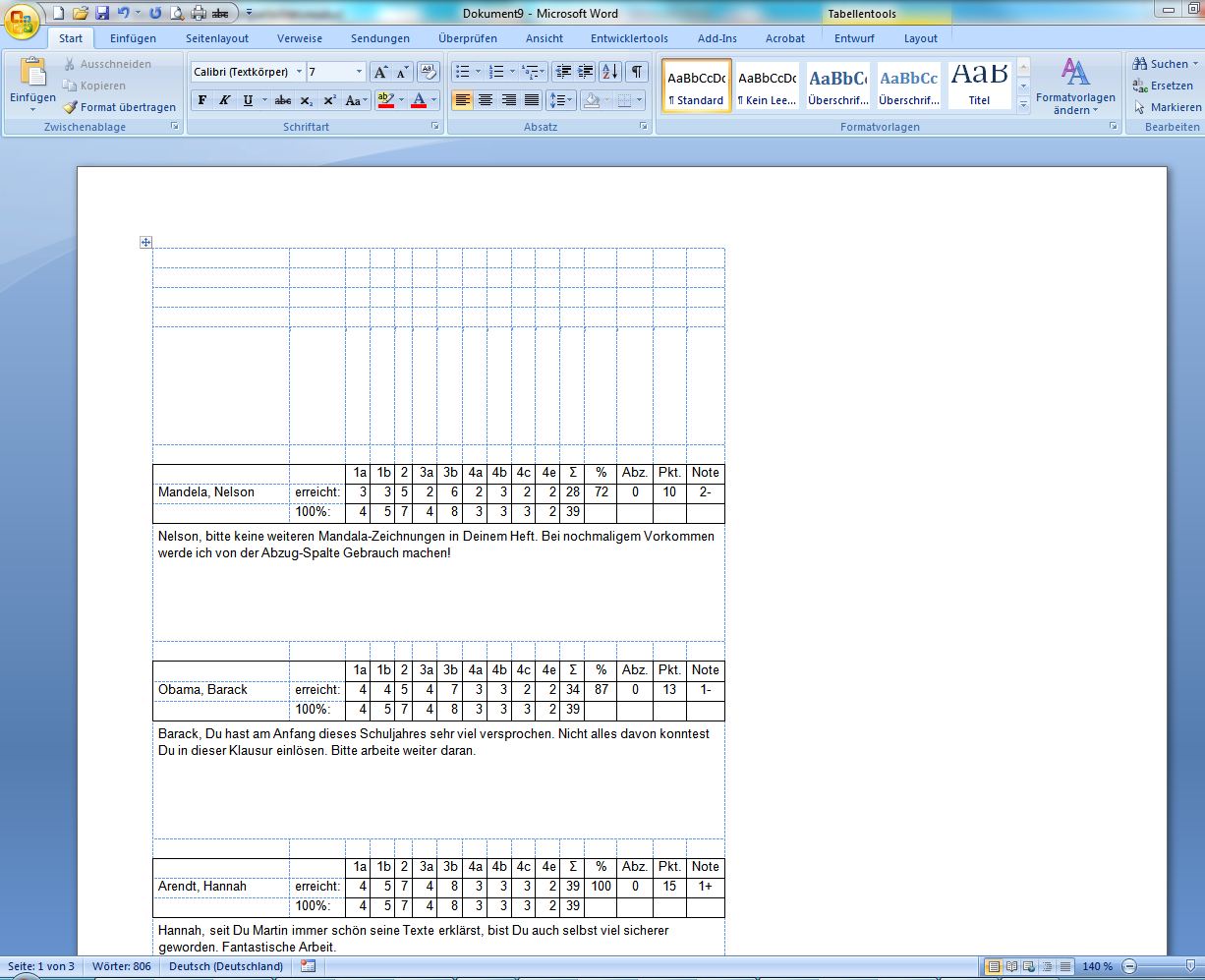The image size is (1205, 980).
Task: Align the text right
Action: click(x=509, y=100)
